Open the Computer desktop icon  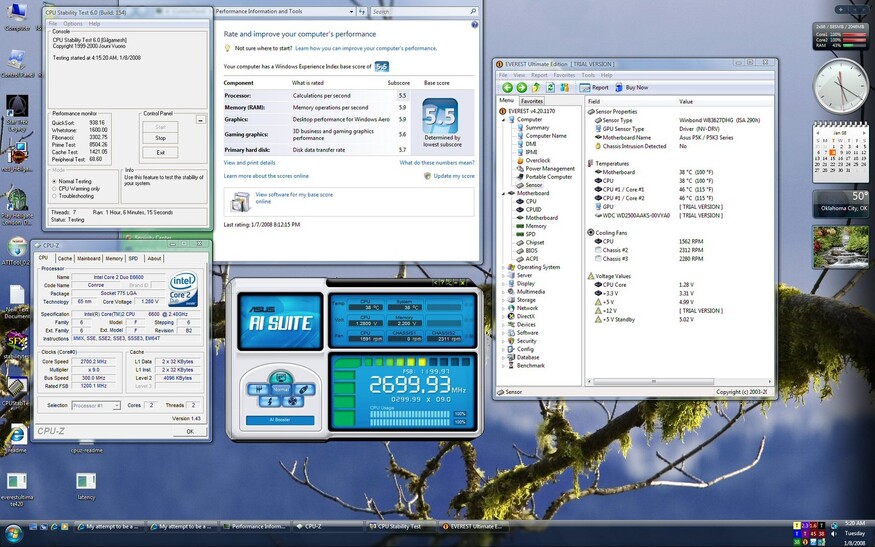click(17, 16)
